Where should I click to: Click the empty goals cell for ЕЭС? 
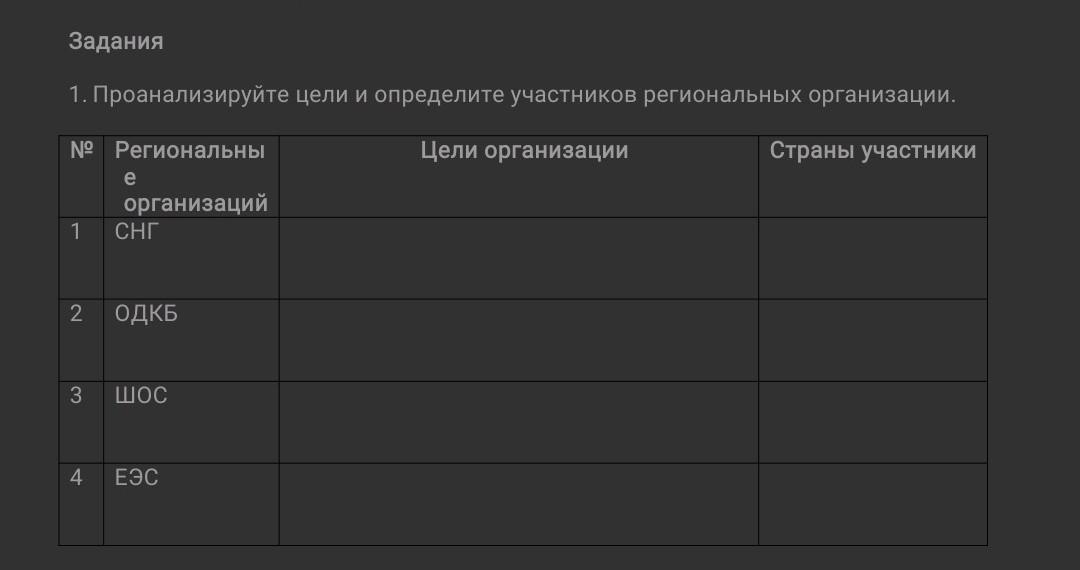[x=518, y=504]
